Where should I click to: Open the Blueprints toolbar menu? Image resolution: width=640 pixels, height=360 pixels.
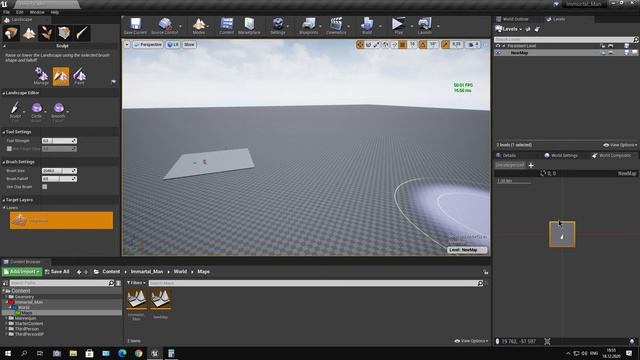click(x=309, y=26)
